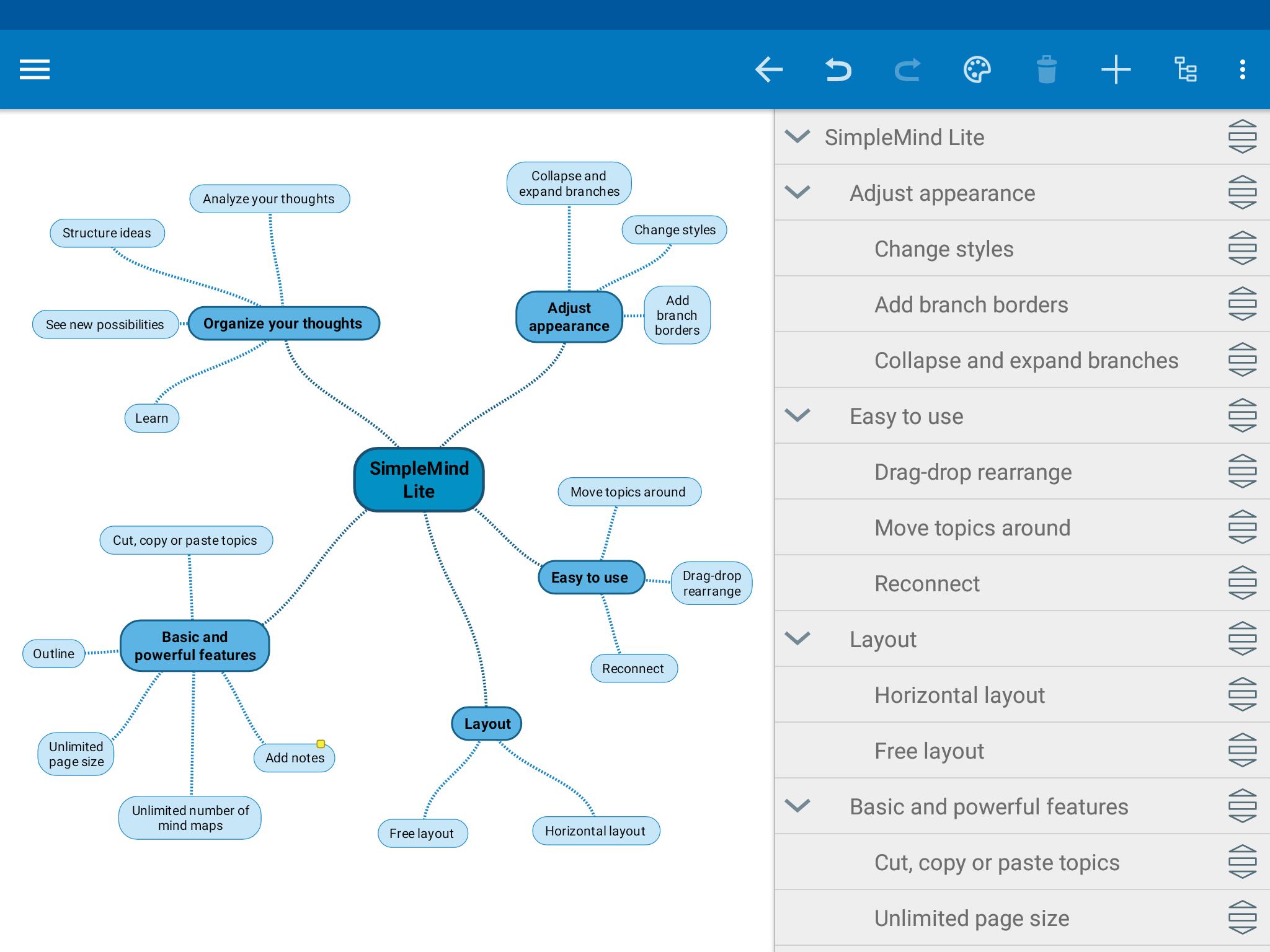This screenshot has width=1270, height=952.
Task: Tap reorder handle for Adjust appearance row
Action: [x=1242, y=193]
